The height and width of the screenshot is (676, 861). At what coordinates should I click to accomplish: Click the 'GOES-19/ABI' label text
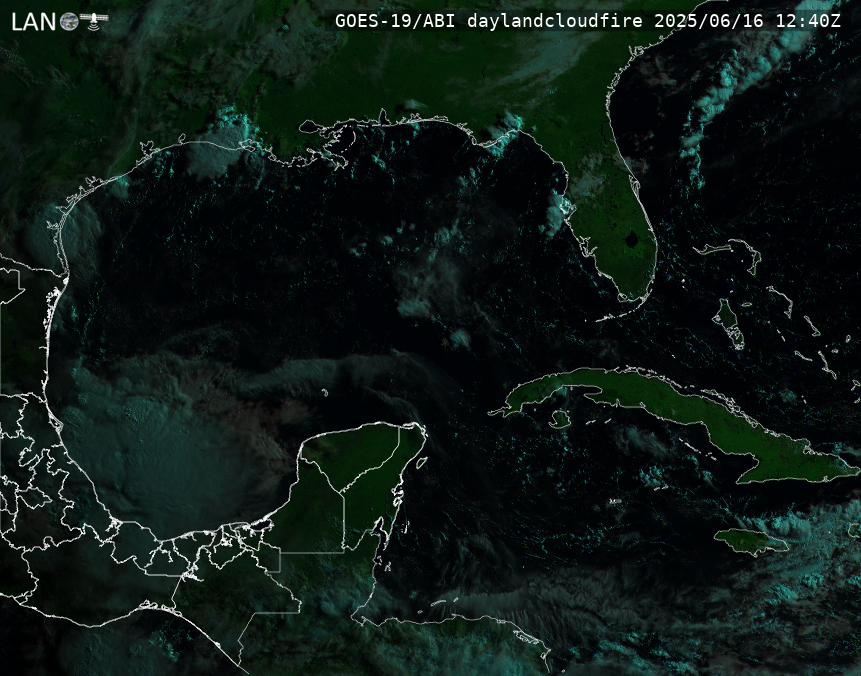click(x=395, y=21)
